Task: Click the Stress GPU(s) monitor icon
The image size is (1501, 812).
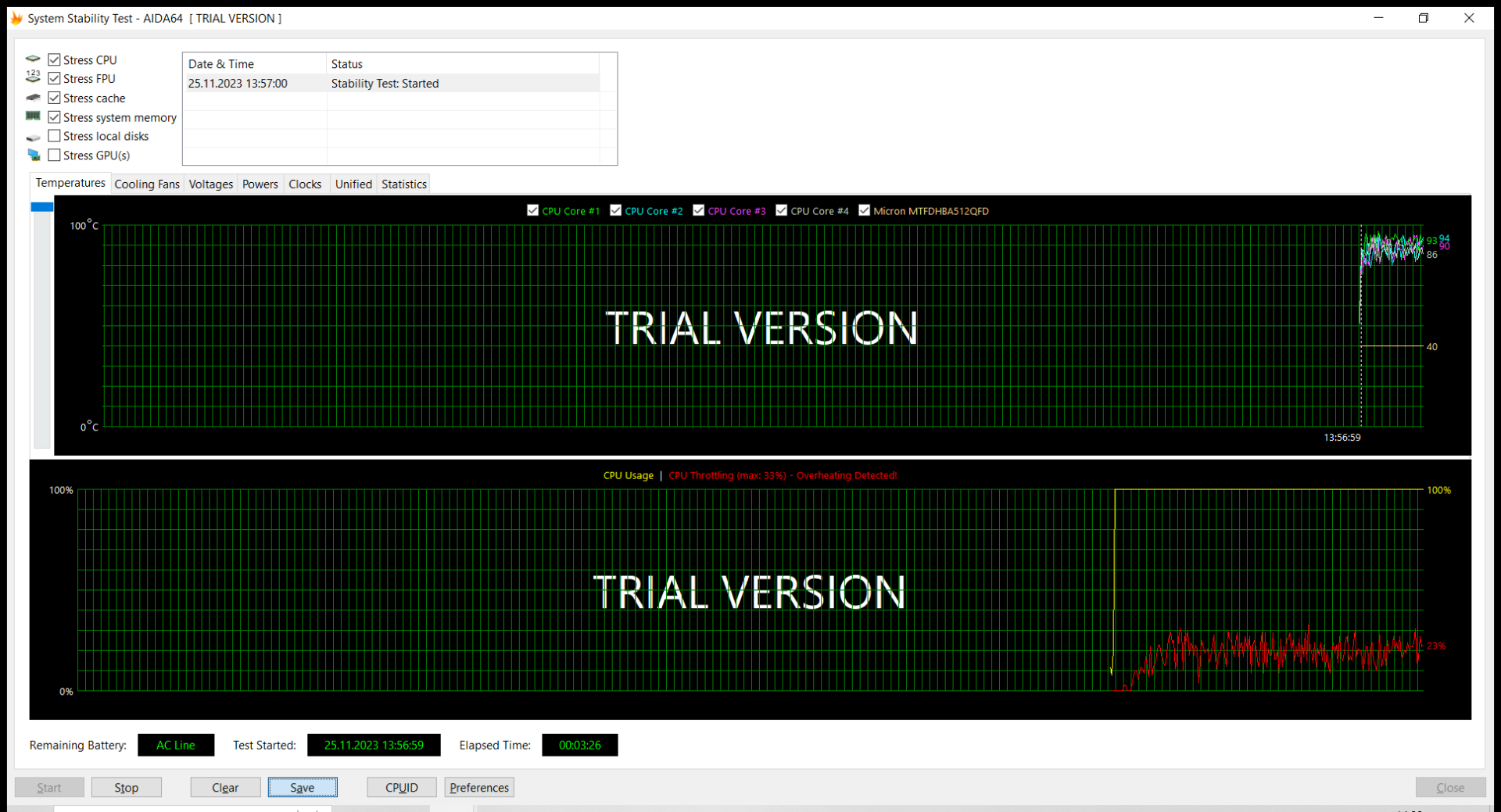Action: pos(33,155)
